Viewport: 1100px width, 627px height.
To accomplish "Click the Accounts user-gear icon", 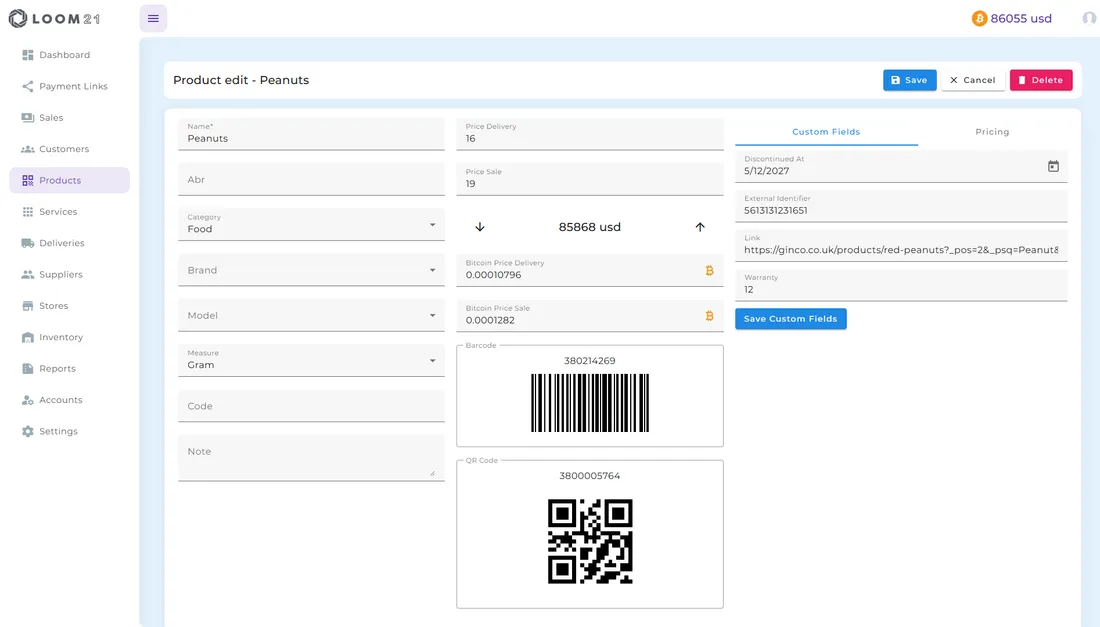I will (28, 400).
